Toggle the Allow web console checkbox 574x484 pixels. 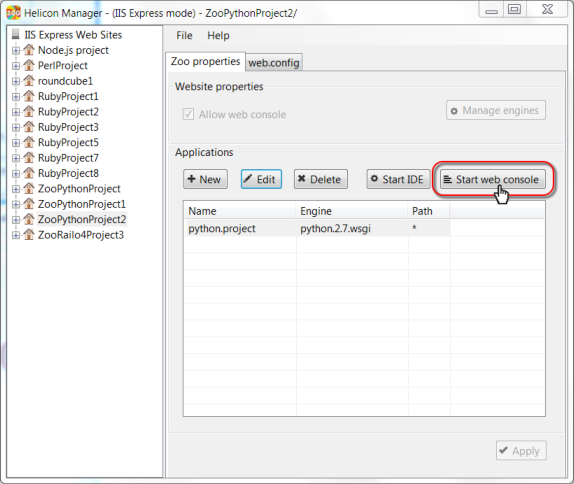pyautogui.click(x=188, y=114)
